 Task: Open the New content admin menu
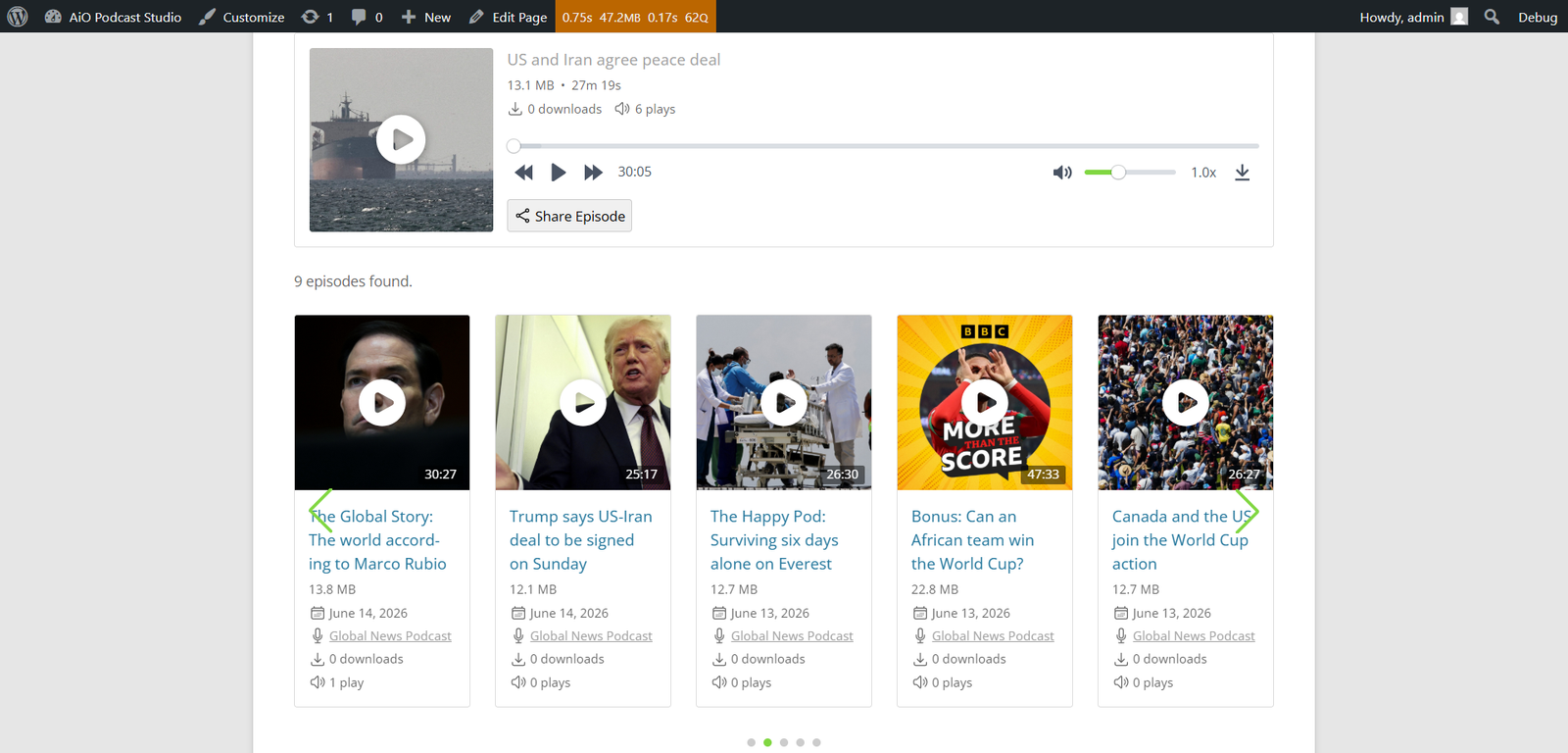click(x=426, y=17)
